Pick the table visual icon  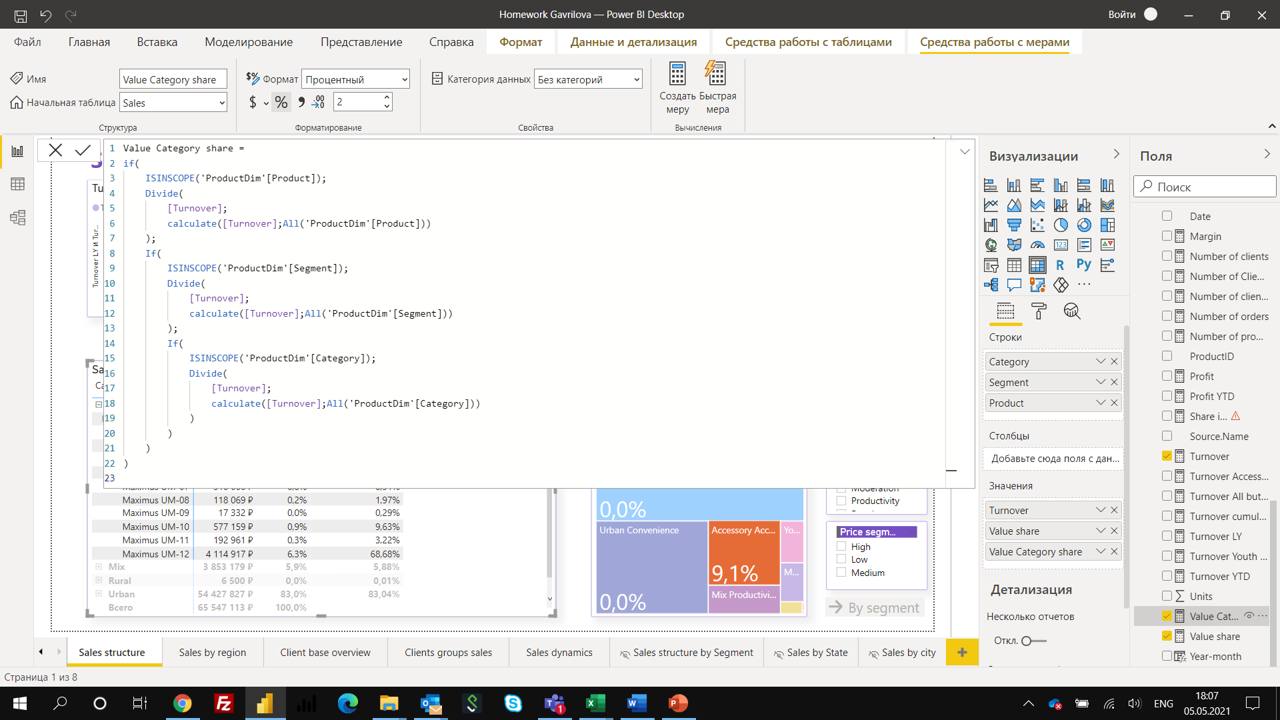(1014, 265)
